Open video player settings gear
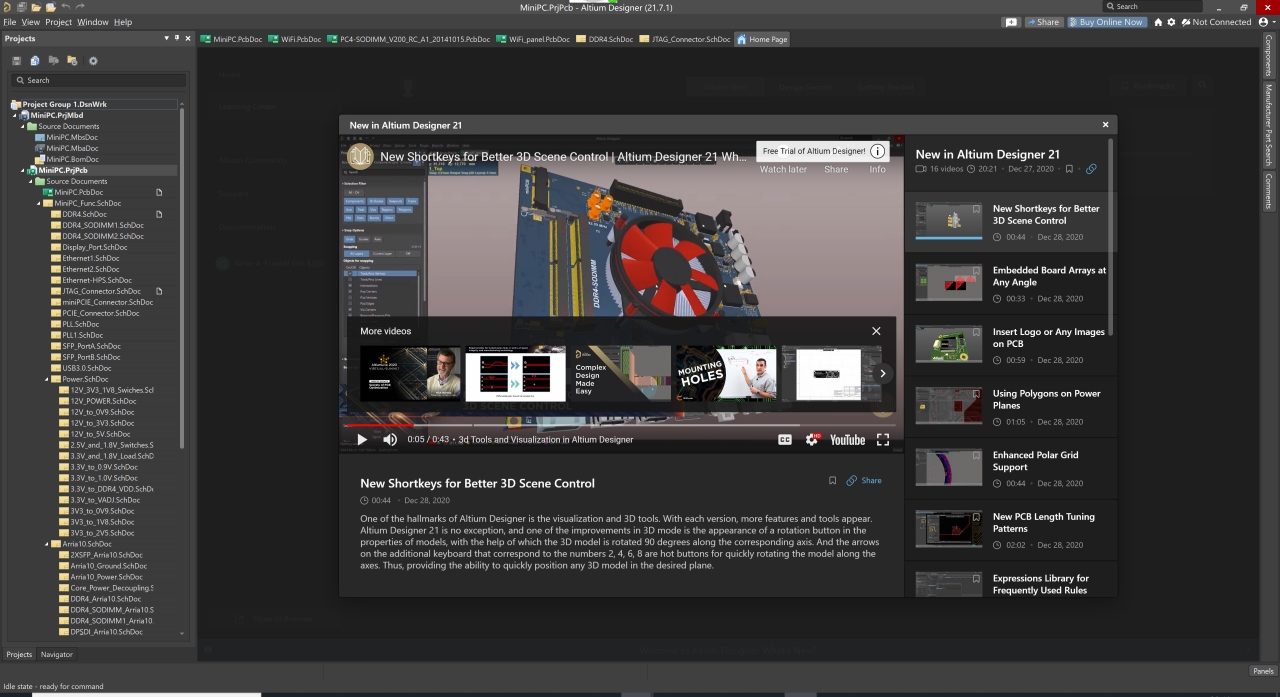This screenshot has width=1280, height=697. click(812, 439)
